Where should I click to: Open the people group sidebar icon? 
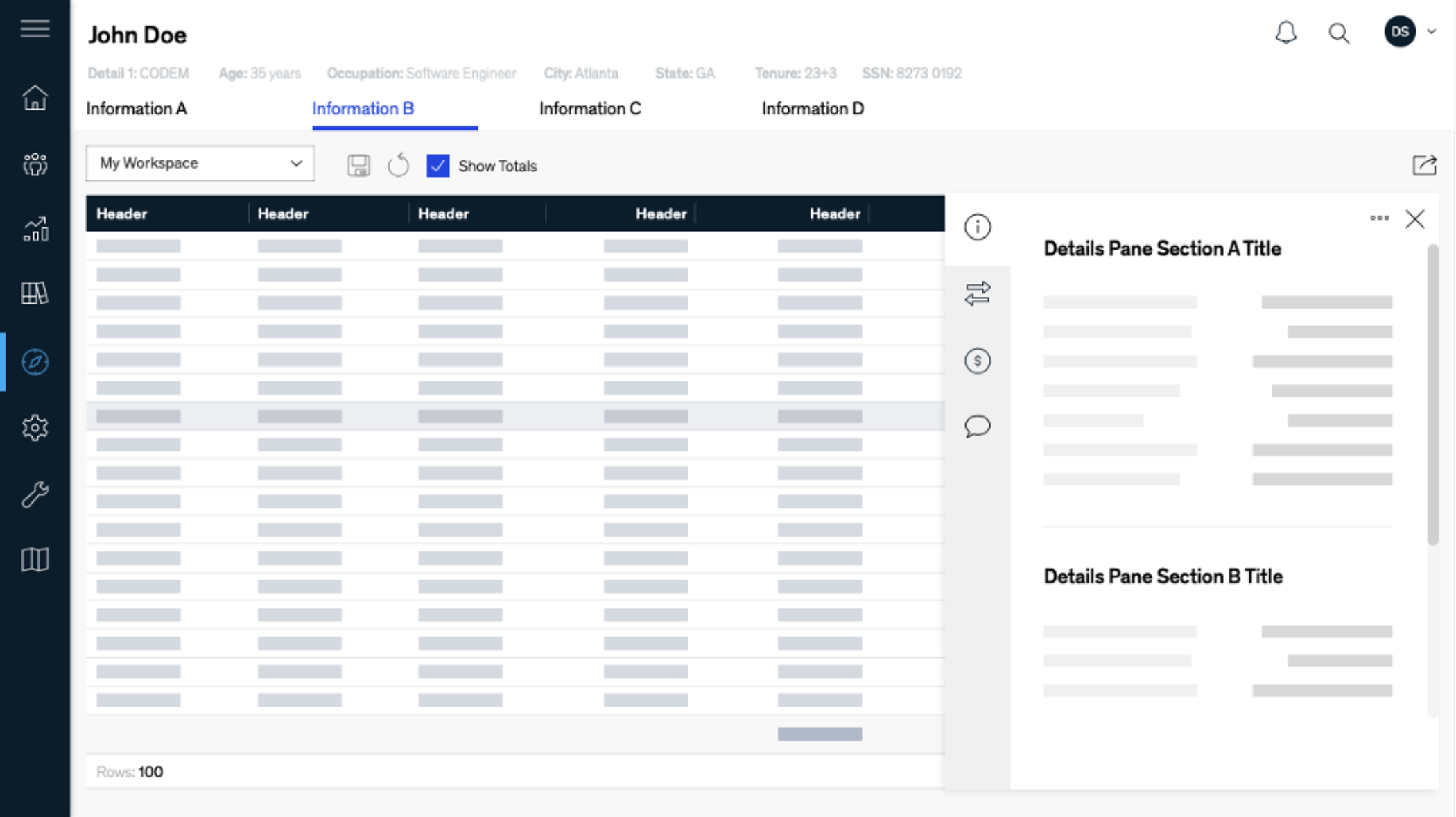(35, 164)
